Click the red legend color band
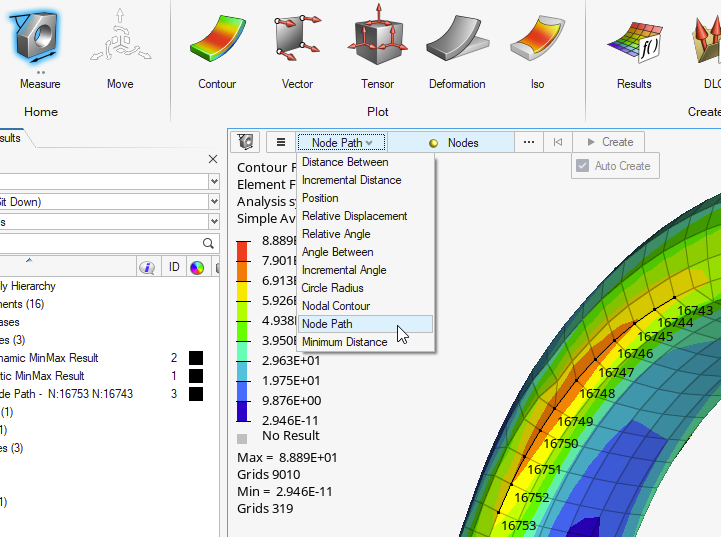721x537 pixels. 242,251
